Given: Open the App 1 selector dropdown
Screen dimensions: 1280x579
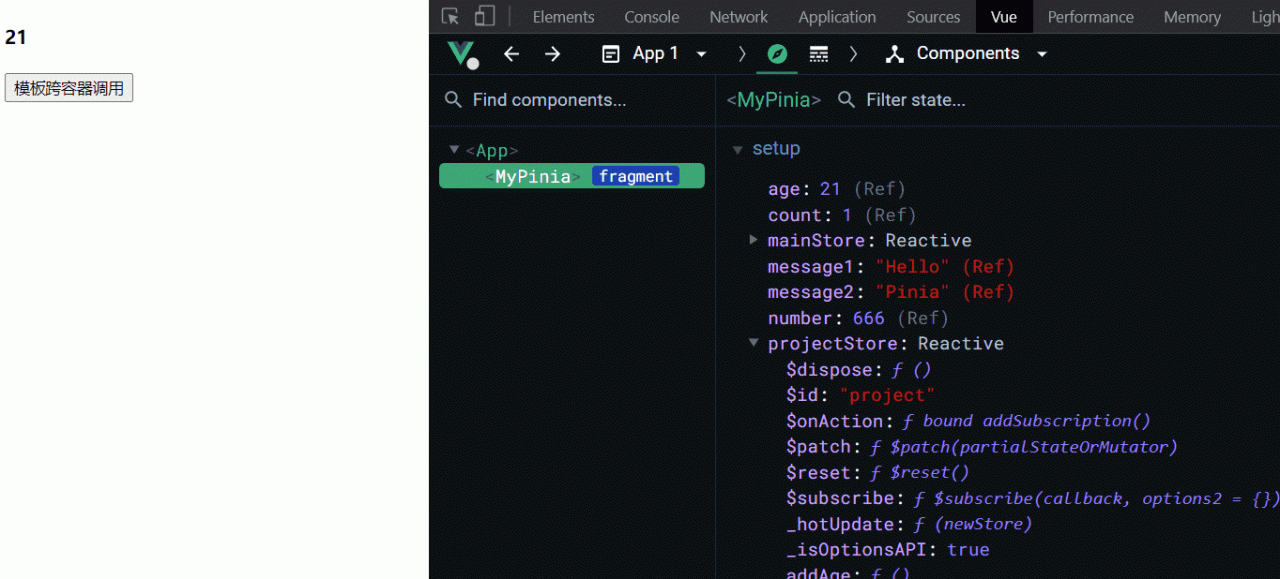Looking at the screenshot, I should tap(655, 54).
